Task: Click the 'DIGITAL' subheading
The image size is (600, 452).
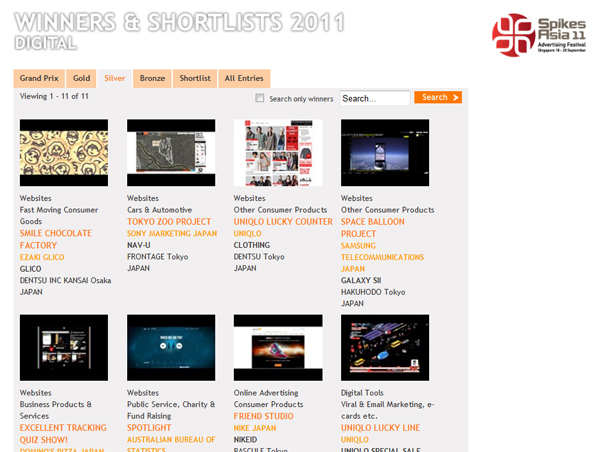Action: pyautogui.click(x=46, y=43)
